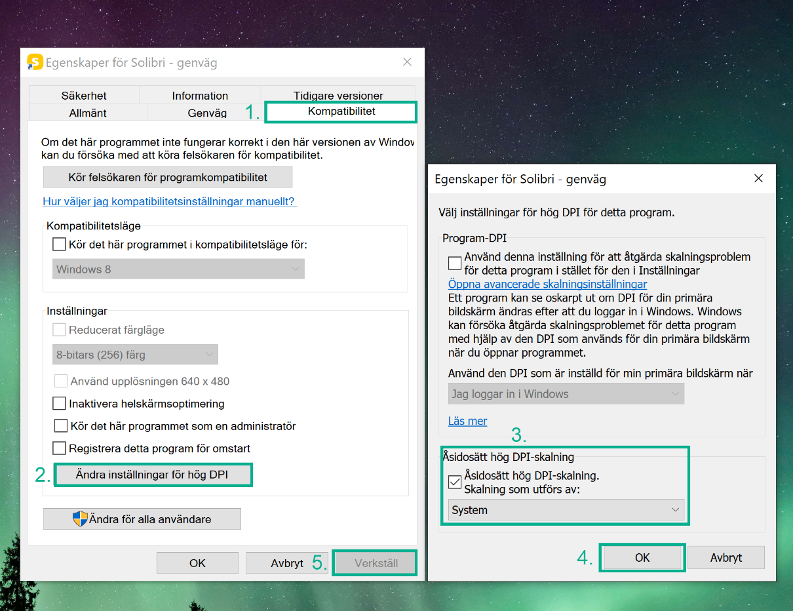Click the Solibri shortcut icon in title bar
The height and width of the screenshot is (612, 794).
[34, 62]
